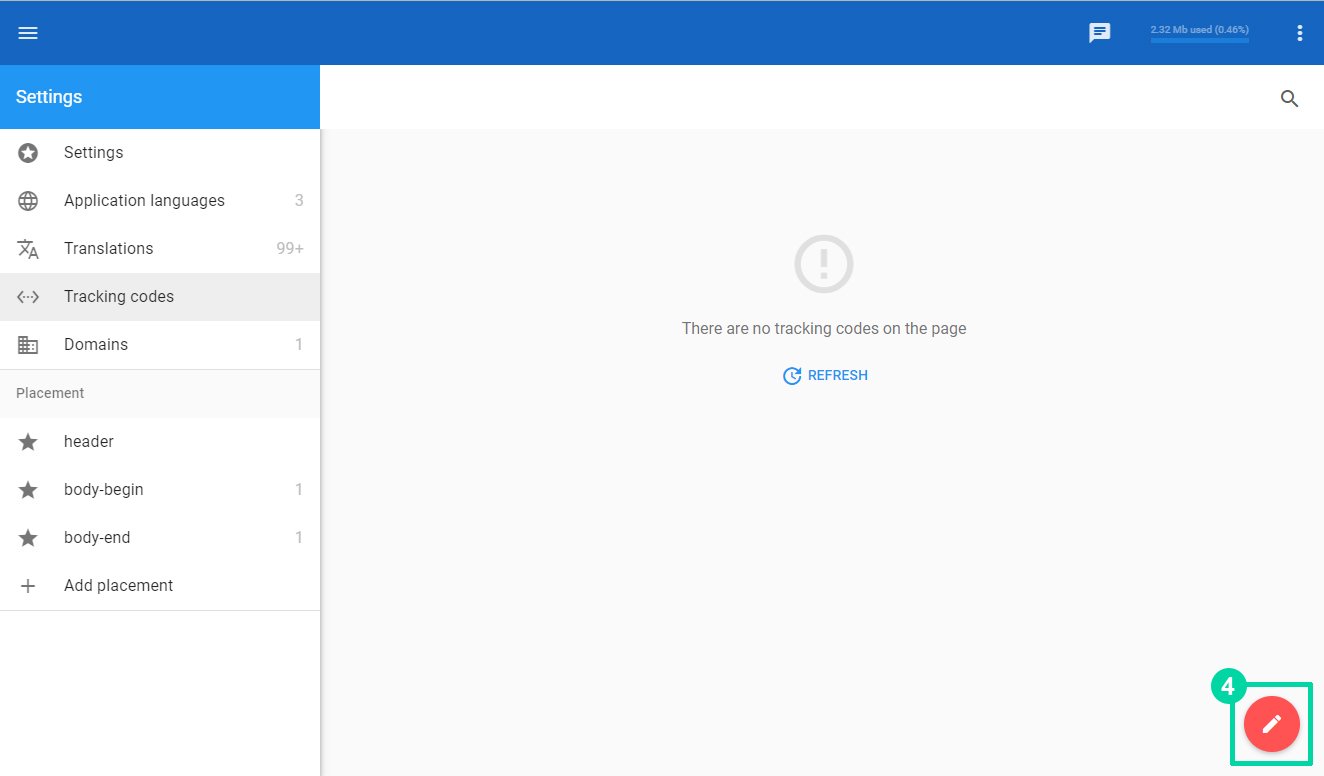Click the circular refresh arrow icon
The height and width of the screenshot is (776, 1324).
point(792,376)
